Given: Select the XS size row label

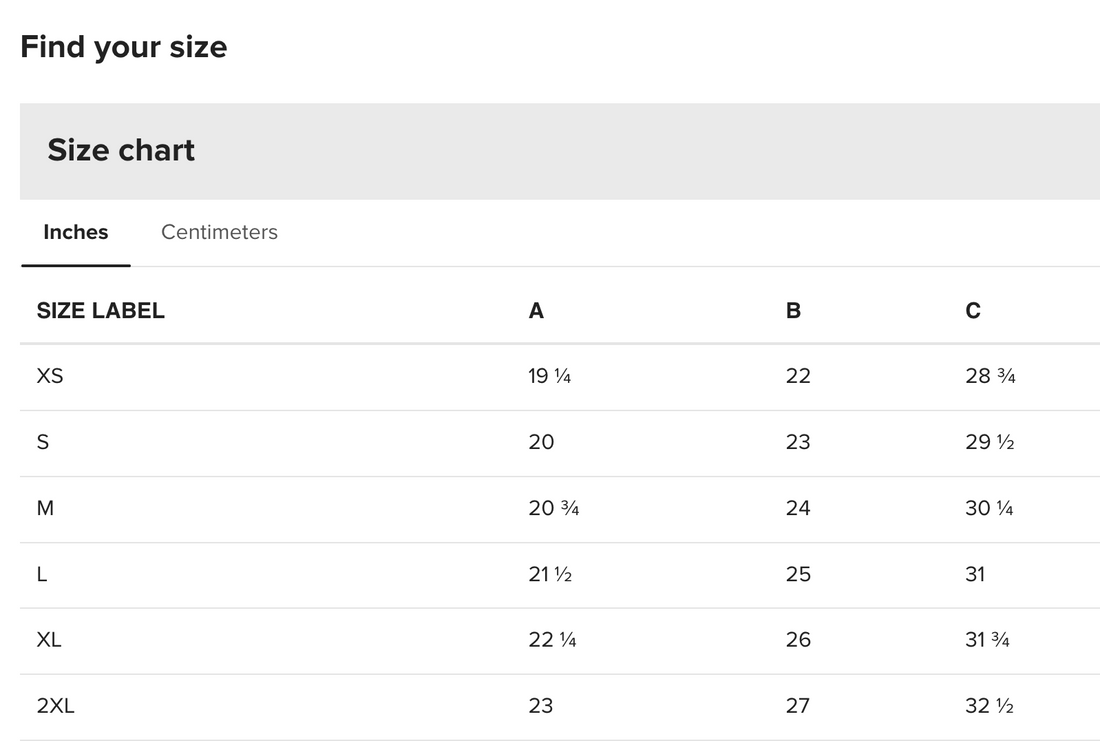Looking at the screenshot, I should coord(50,376).
